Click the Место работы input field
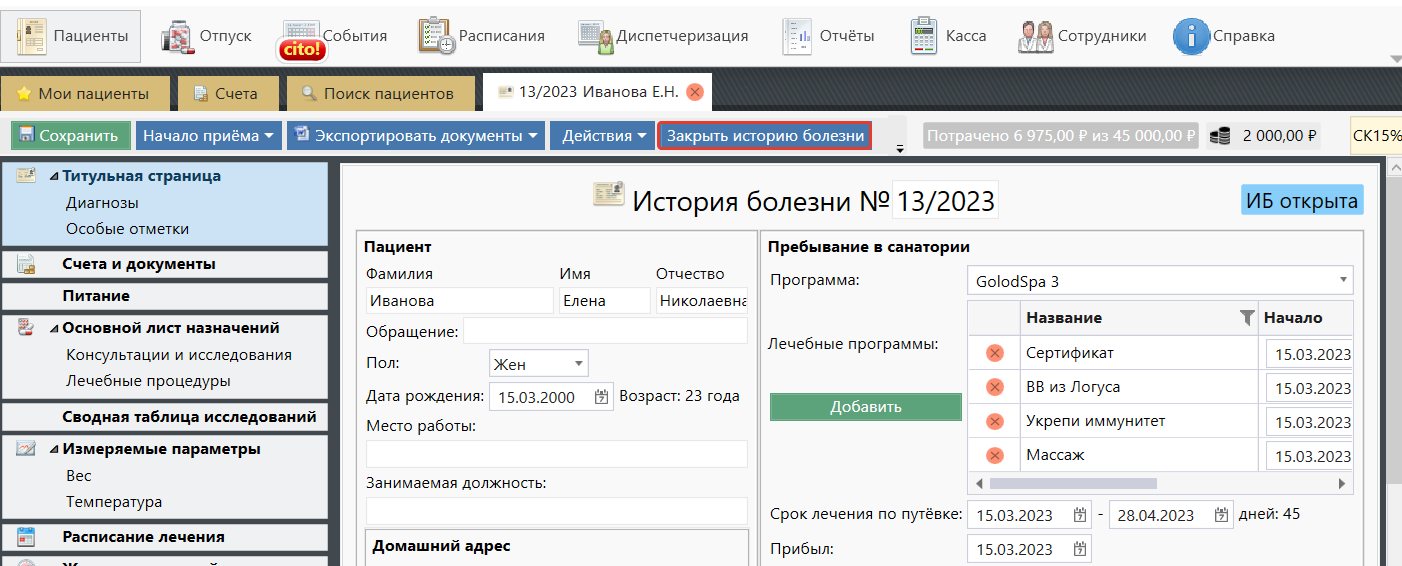Screen dimensions: 1402x566 556,454
